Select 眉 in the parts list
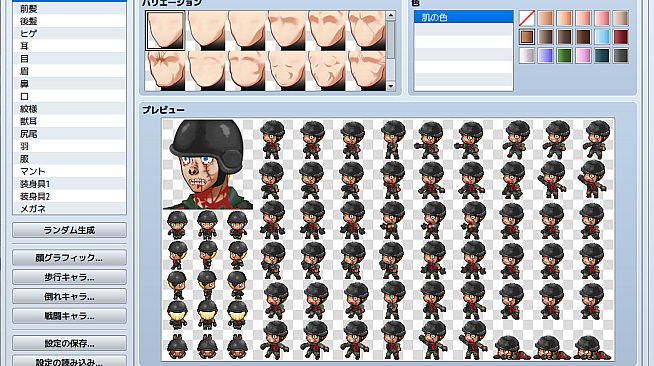The image size is (654, 366). pos(69,71)
